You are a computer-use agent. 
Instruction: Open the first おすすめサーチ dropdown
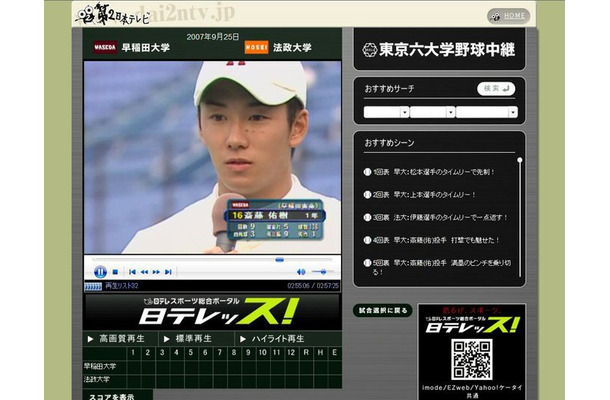point(386,112)
